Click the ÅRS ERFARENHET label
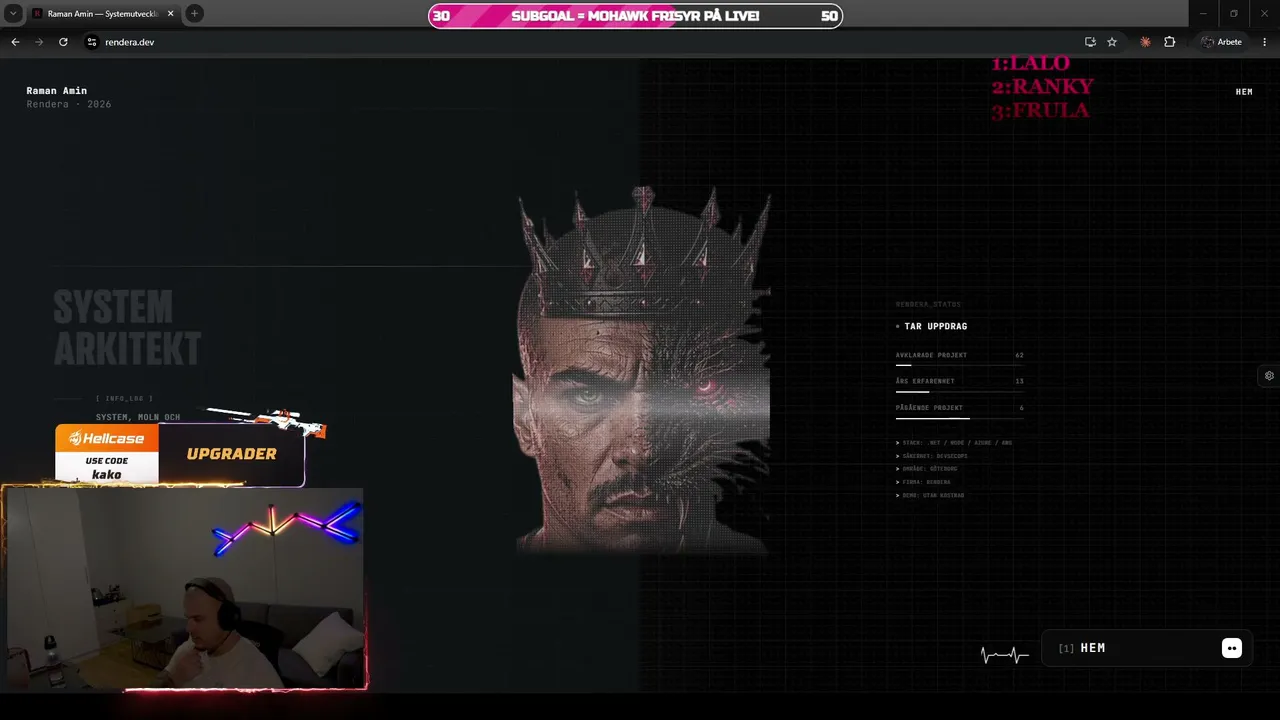 925,381
